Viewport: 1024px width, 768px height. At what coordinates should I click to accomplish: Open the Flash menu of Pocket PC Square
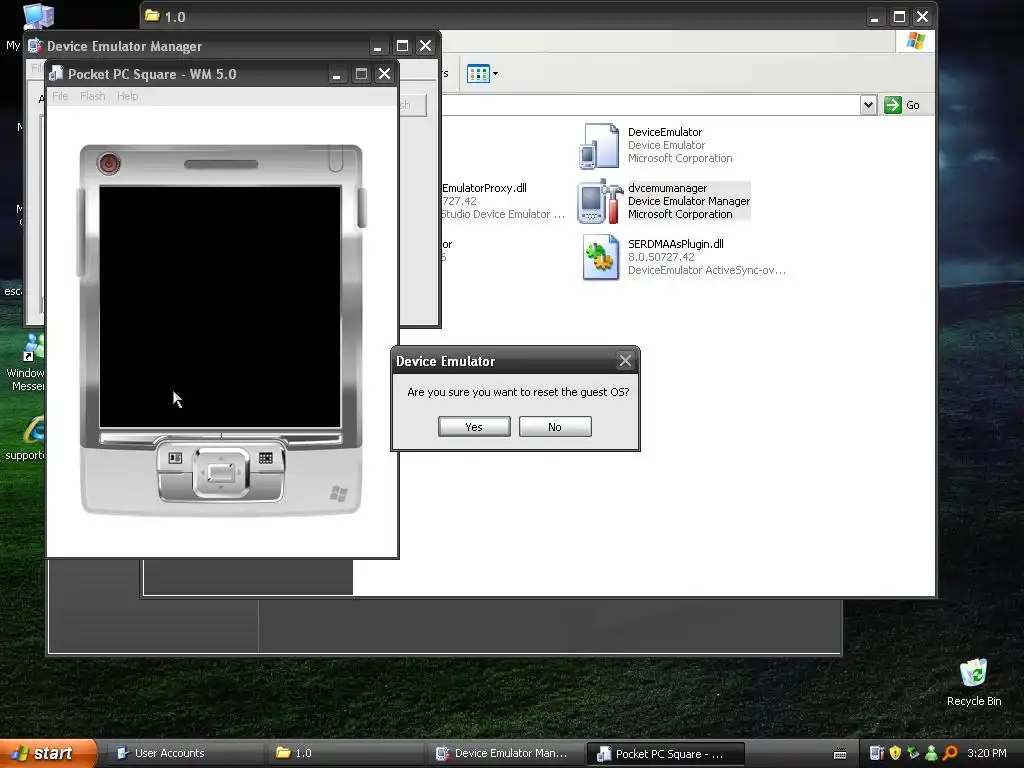coord(93,96)
